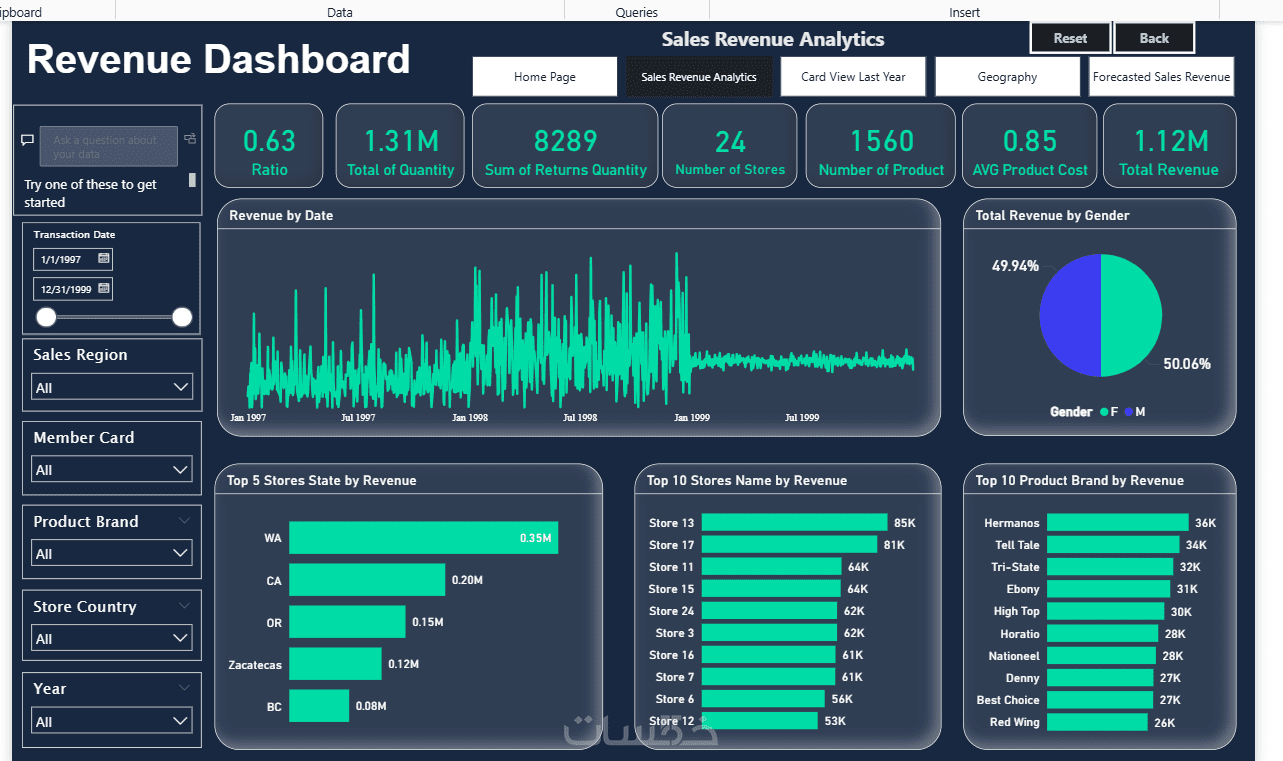The height and width of the screenshot is (761, 1283).
Task: Click the left handle of date slider
Action: tap(46, 317)
